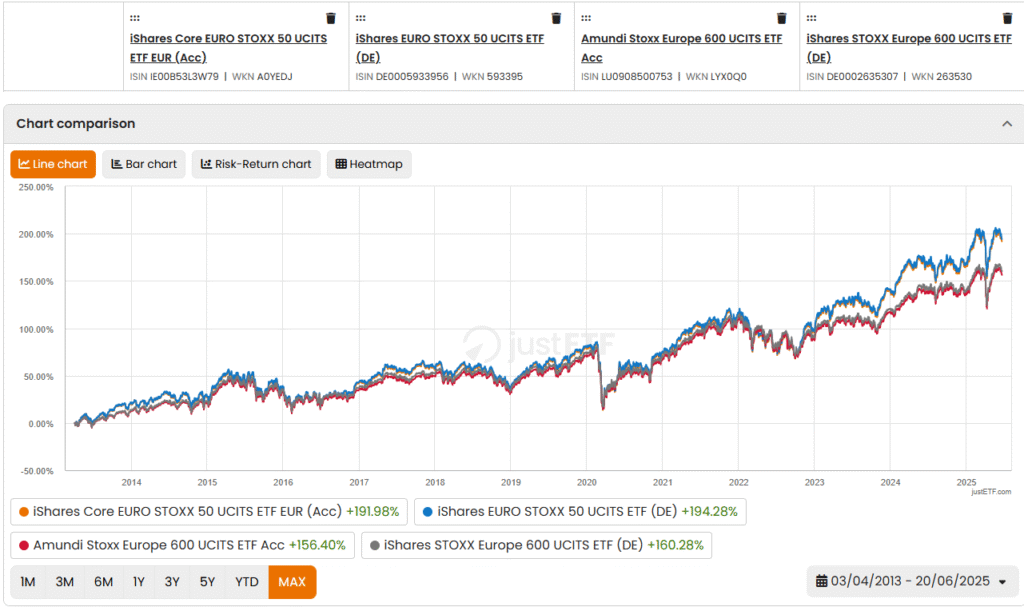The image size is (1024, 607).
Task: Set chart period to 5Y
Action: coord(207,582)
